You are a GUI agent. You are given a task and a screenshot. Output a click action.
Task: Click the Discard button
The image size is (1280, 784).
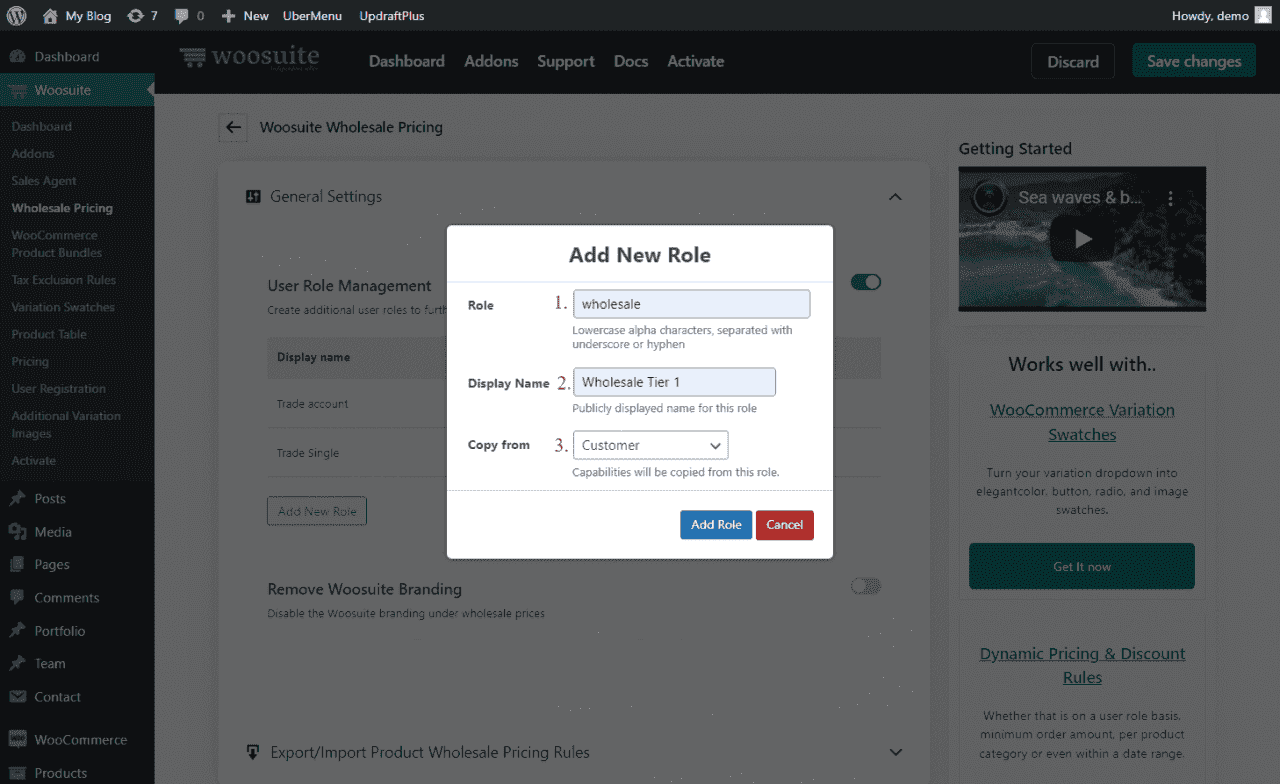coord(1073,61)
